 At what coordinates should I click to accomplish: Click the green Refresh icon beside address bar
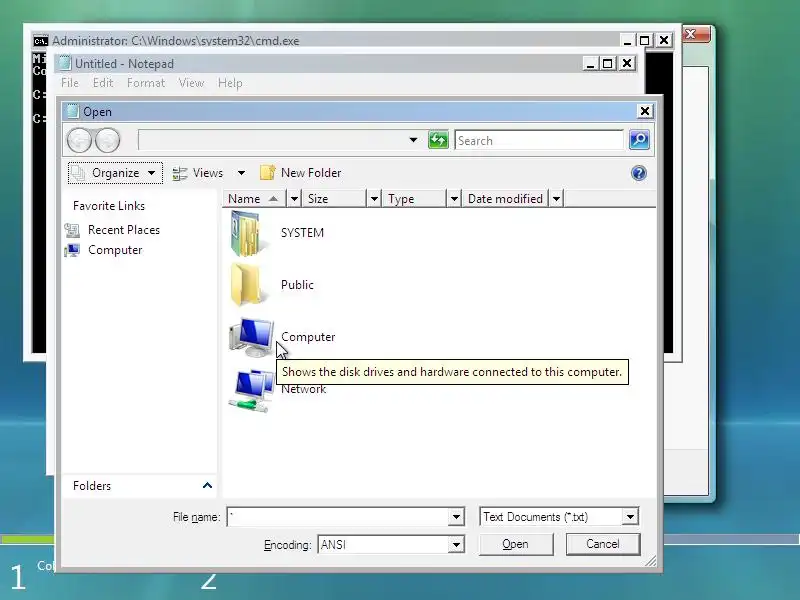coord(438,140)
